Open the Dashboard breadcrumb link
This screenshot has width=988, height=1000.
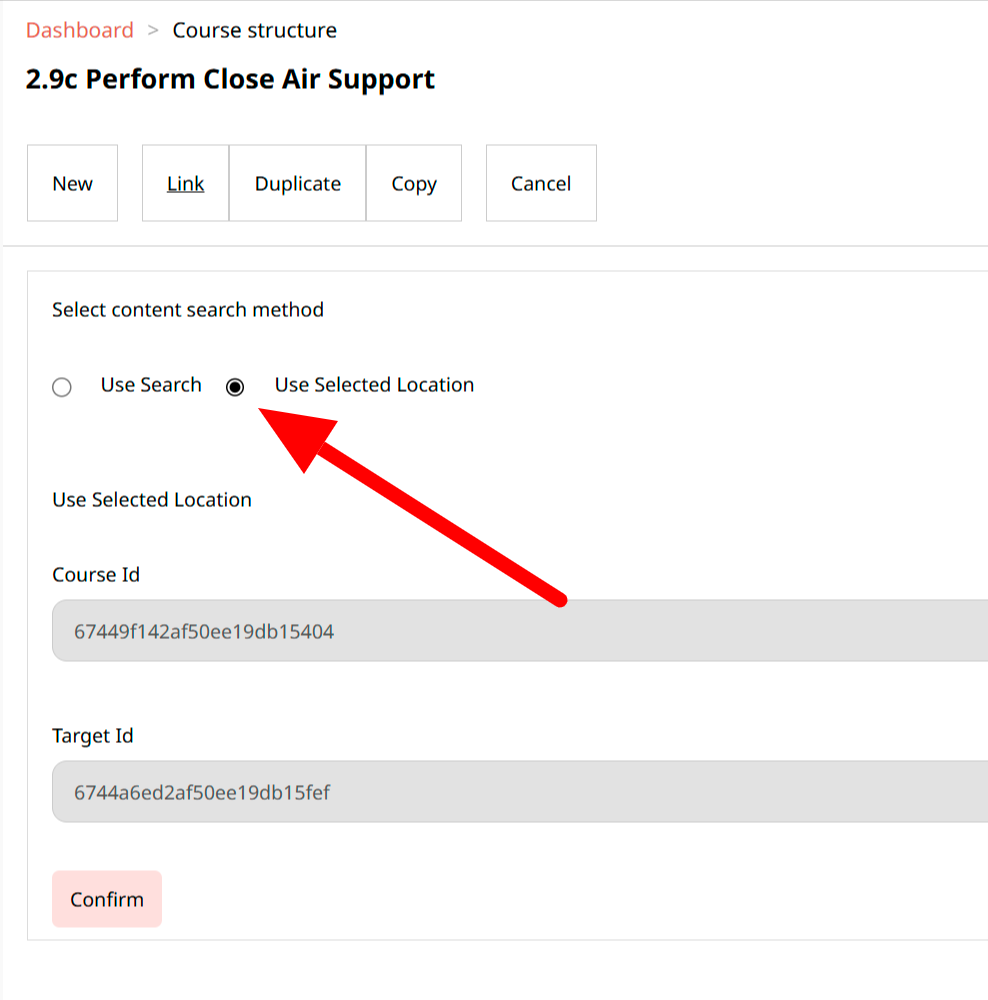(80, 30)
